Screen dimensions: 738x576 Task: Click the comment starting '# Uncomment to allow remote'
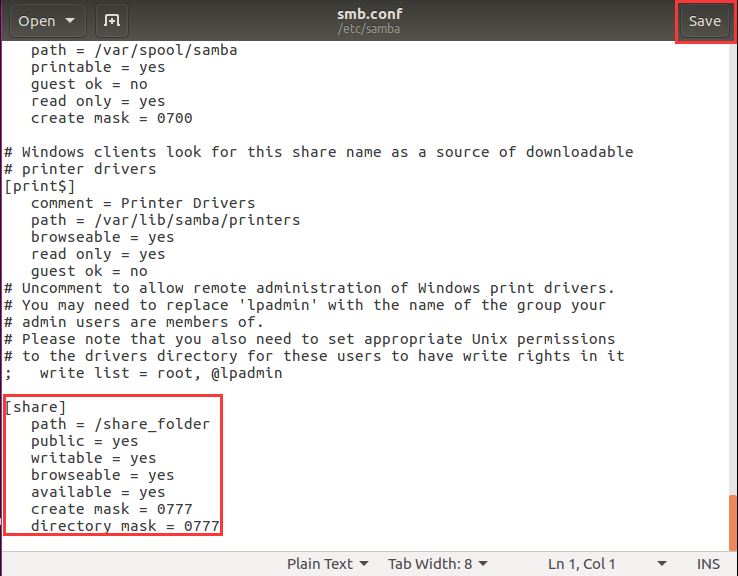pos(309,288)
